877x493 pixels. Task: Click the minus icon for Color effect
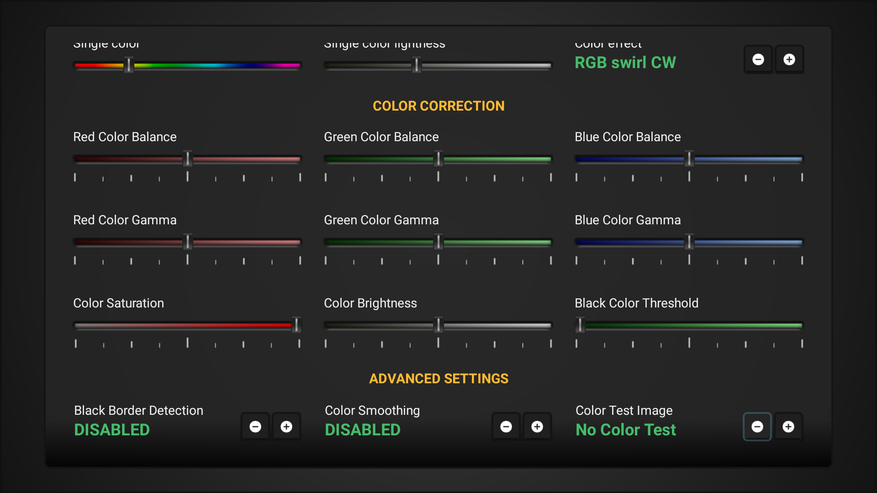coord(758,60)
